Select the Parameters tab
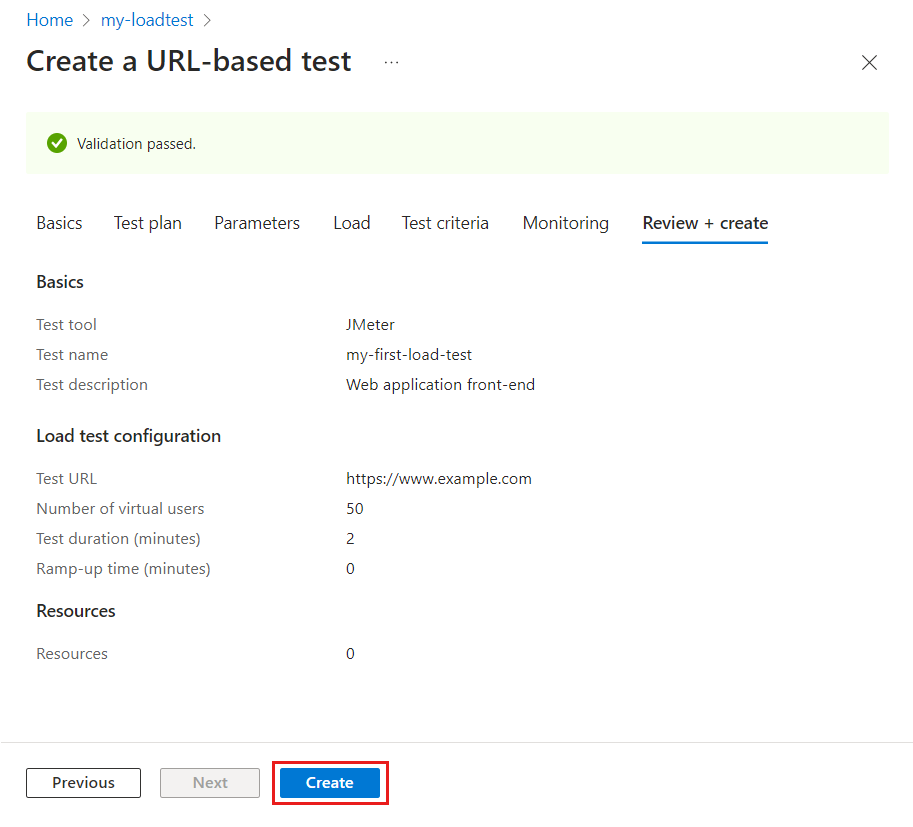 click(x=257, y=223)
